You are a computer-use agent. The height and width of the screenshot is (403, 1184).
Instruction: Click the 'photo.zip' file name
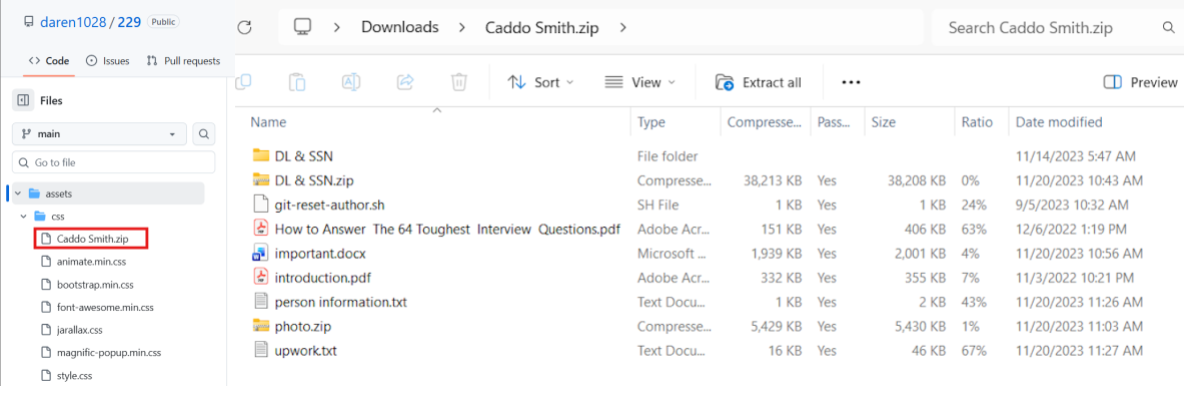click(x=303, y=326)
